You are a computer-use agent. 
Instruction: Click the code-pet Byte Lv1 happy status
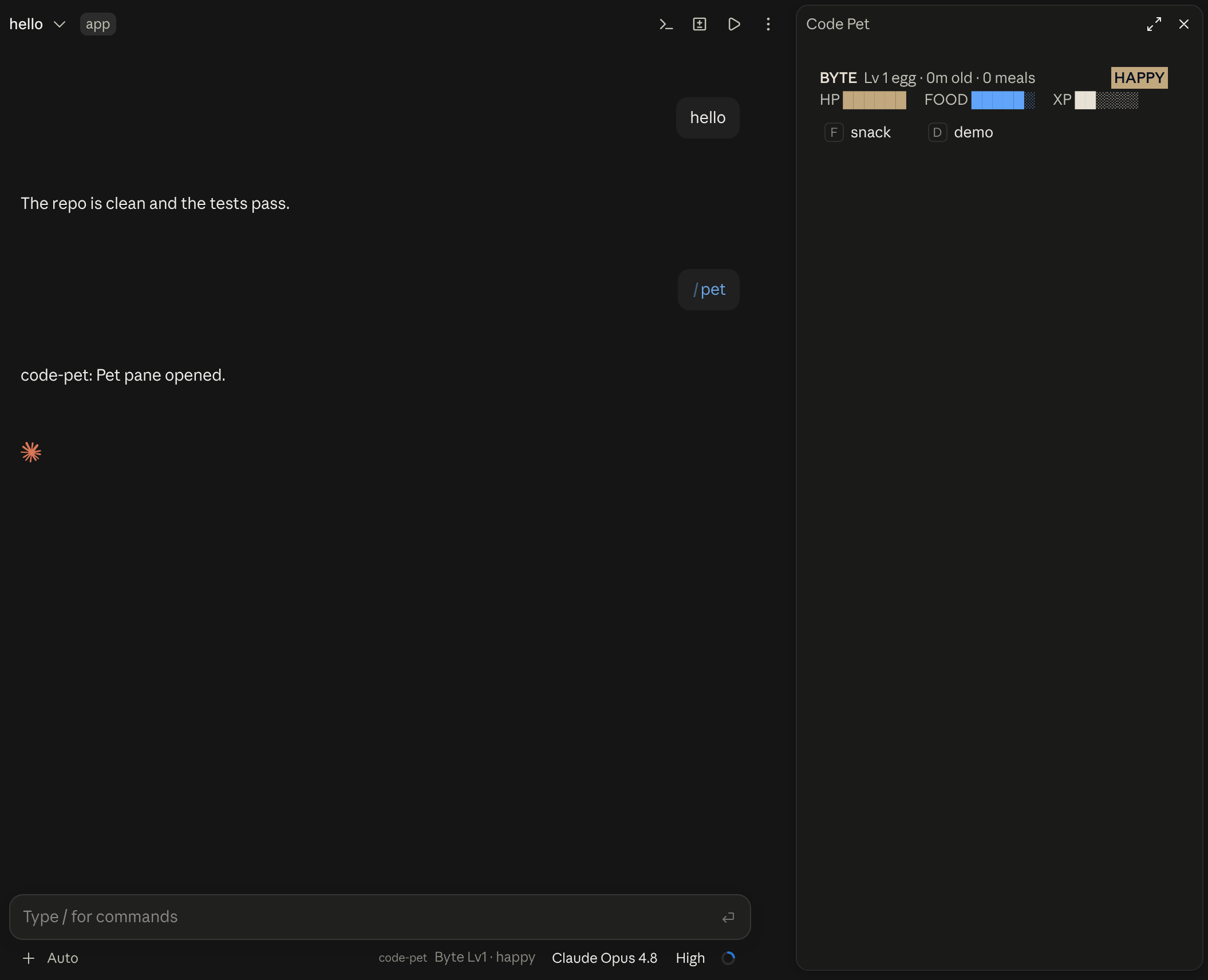(x=457, y=958)
